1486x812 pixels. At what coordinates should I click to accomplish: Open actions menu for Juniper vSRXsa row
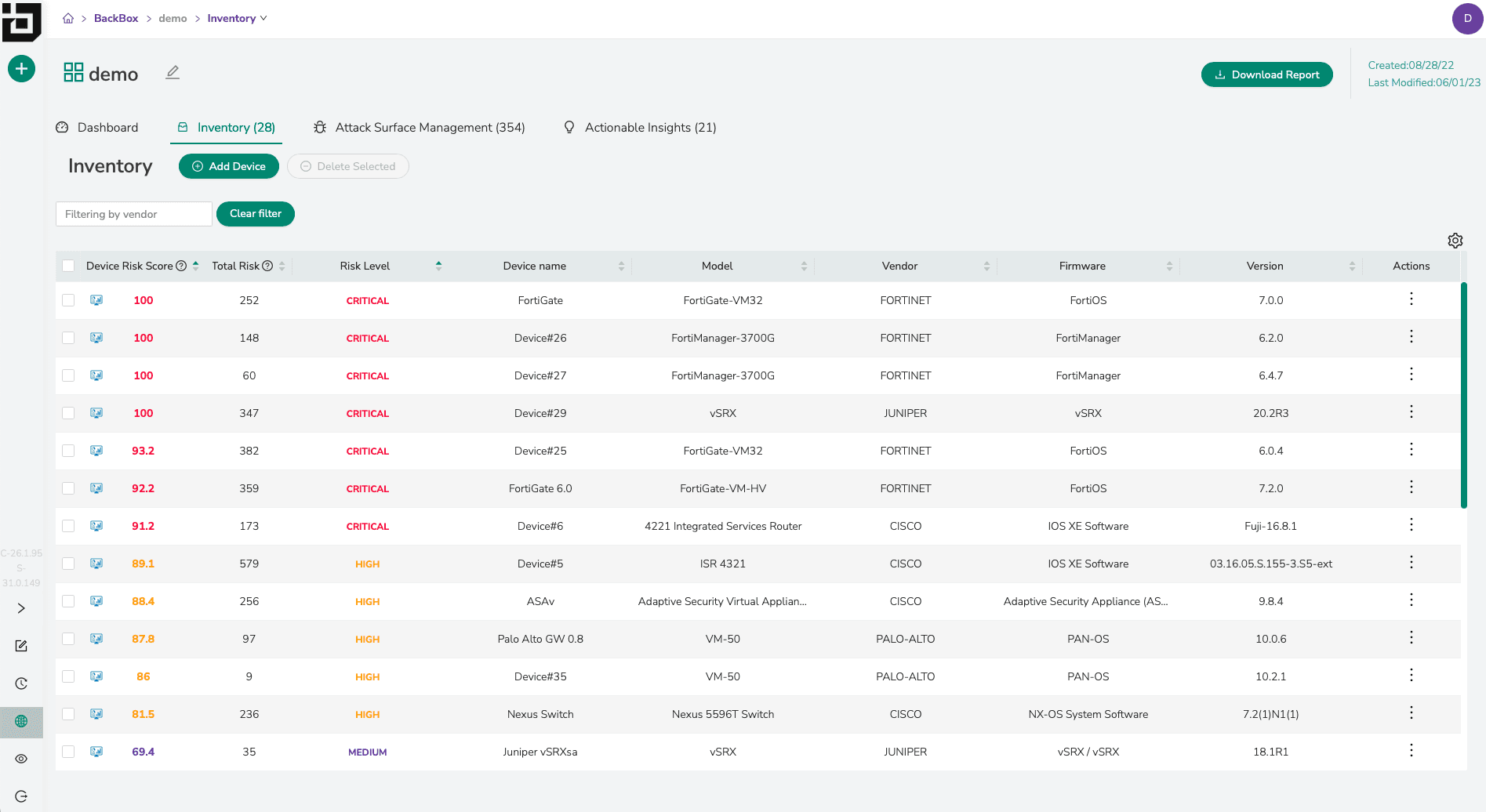pyautogui.click(x=1411, y=750)
